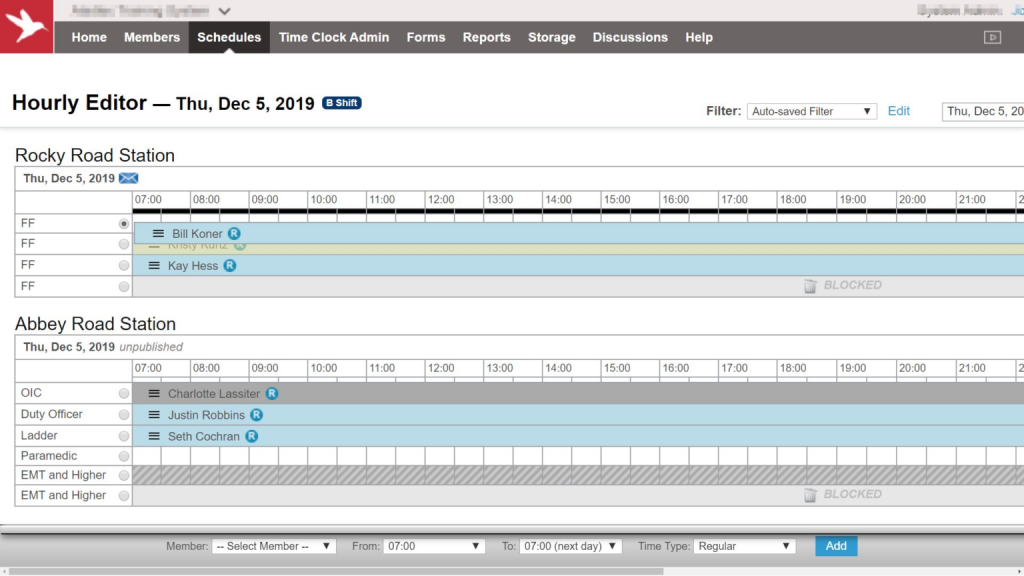Select the radio button next to OIC
This screenshot has width=1024, height=576.
point(123,393)
